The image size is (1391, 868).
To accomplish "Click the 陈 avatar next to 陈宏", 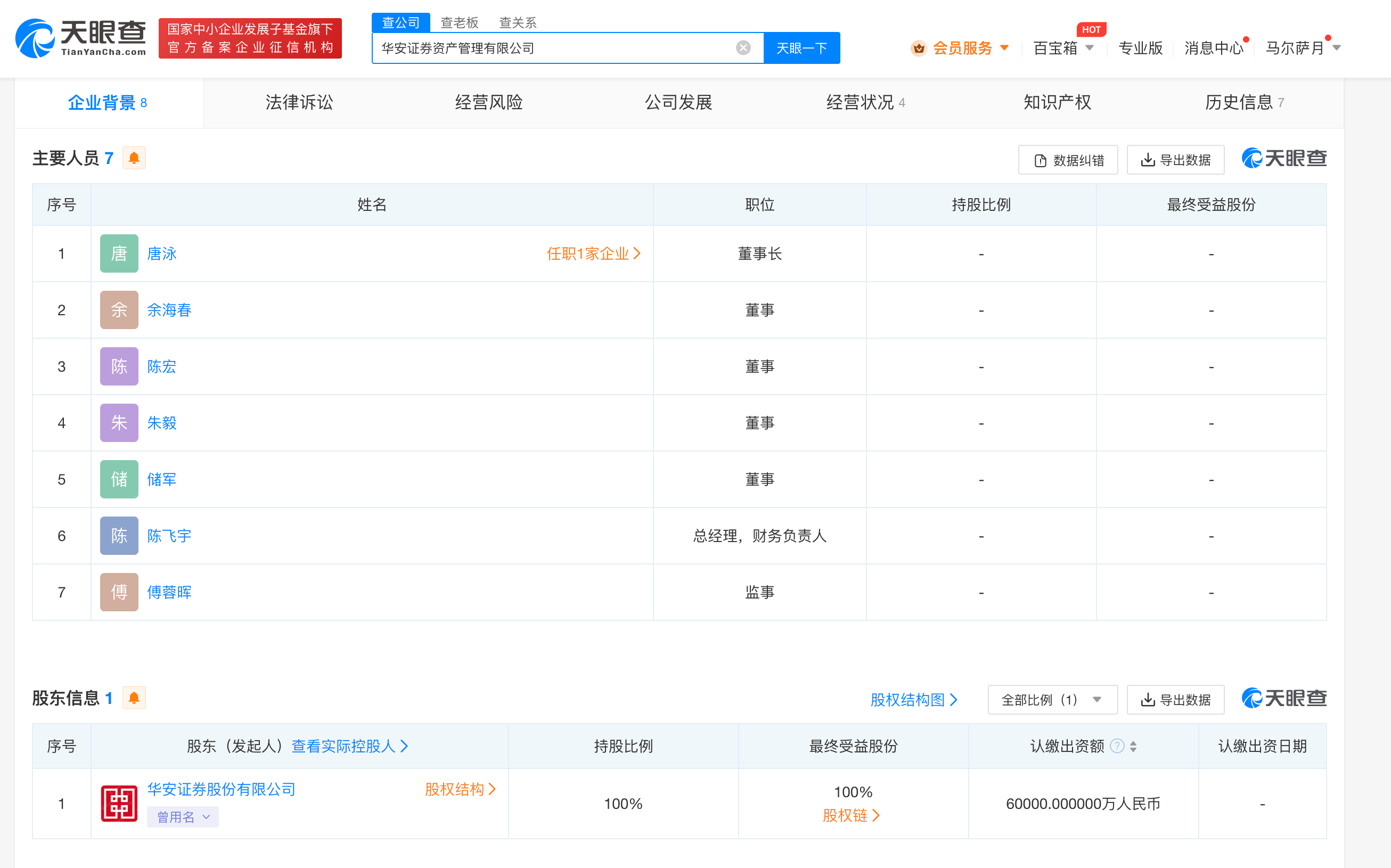I will click(x=119, y=366).
